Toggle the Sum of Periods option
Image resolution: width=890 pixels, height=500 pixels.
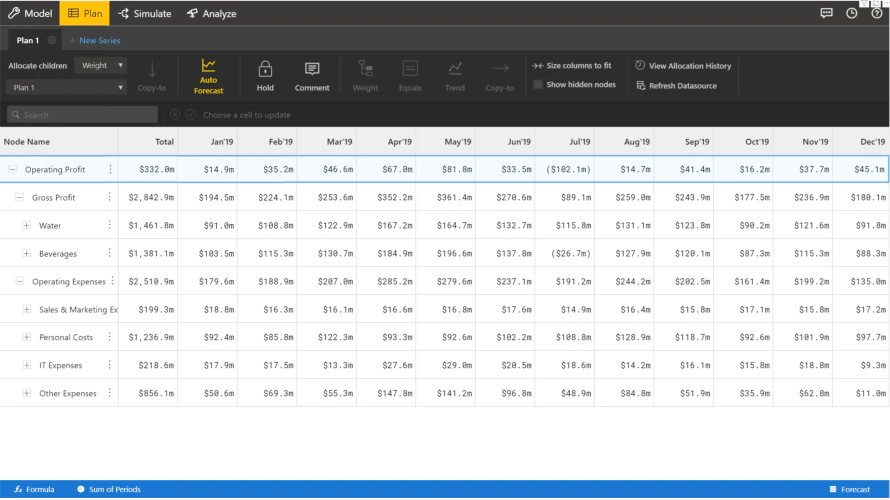(108, 489)
